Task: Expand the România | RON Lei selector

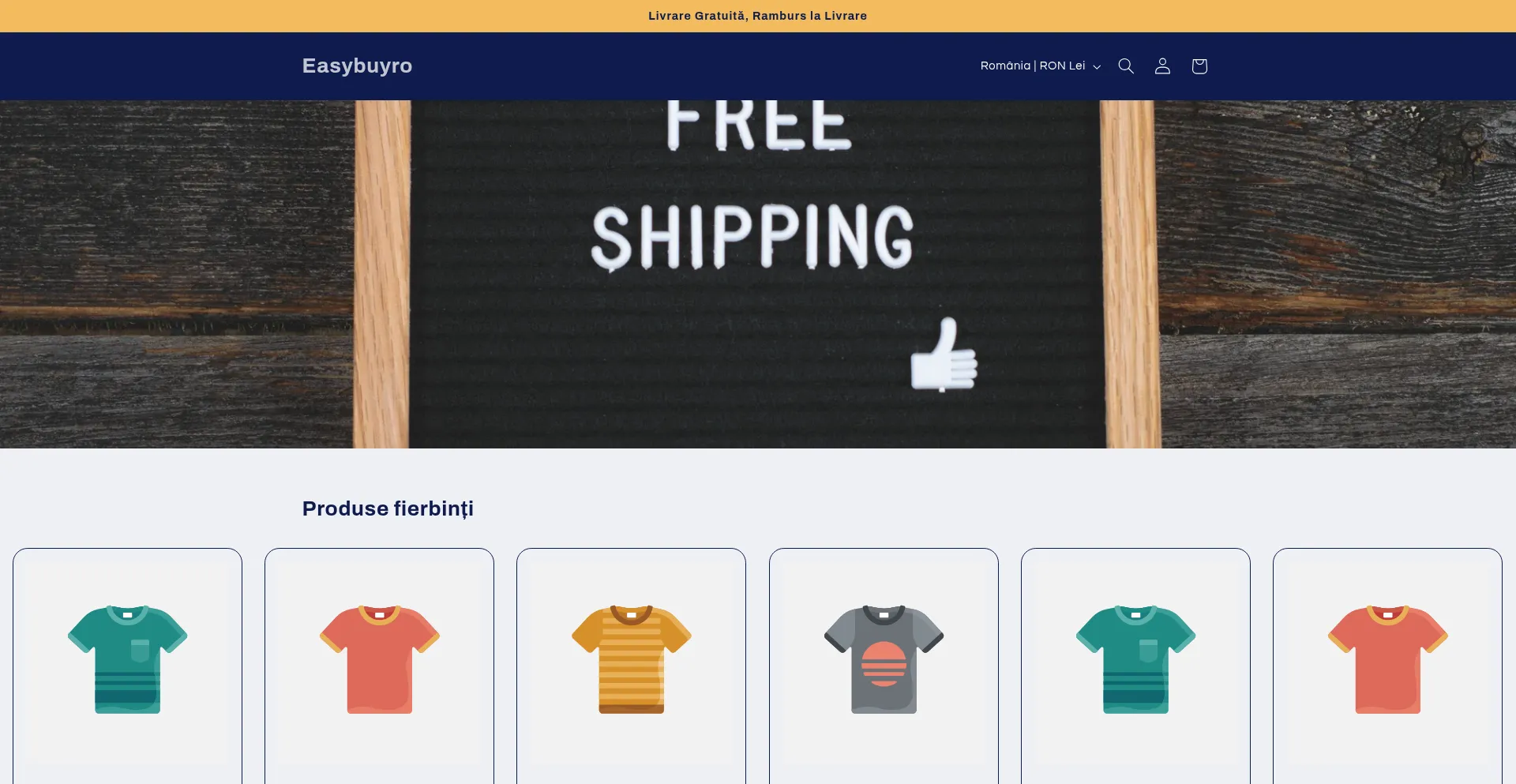Action: point(1041,66)
